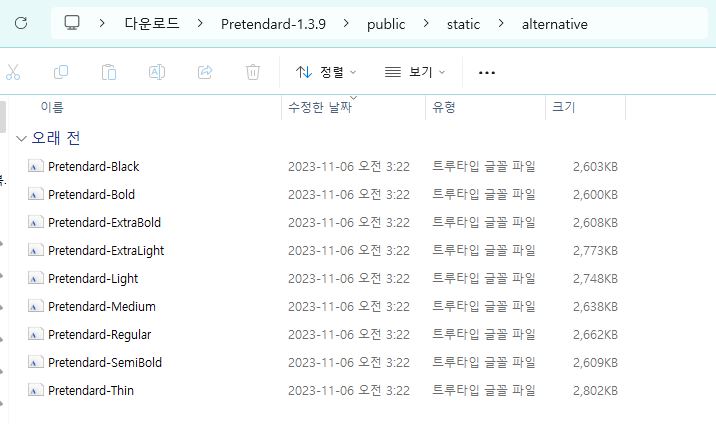
Task: Click the font file icon for Pretendard-Black
Action: click(x=36, y=166)
